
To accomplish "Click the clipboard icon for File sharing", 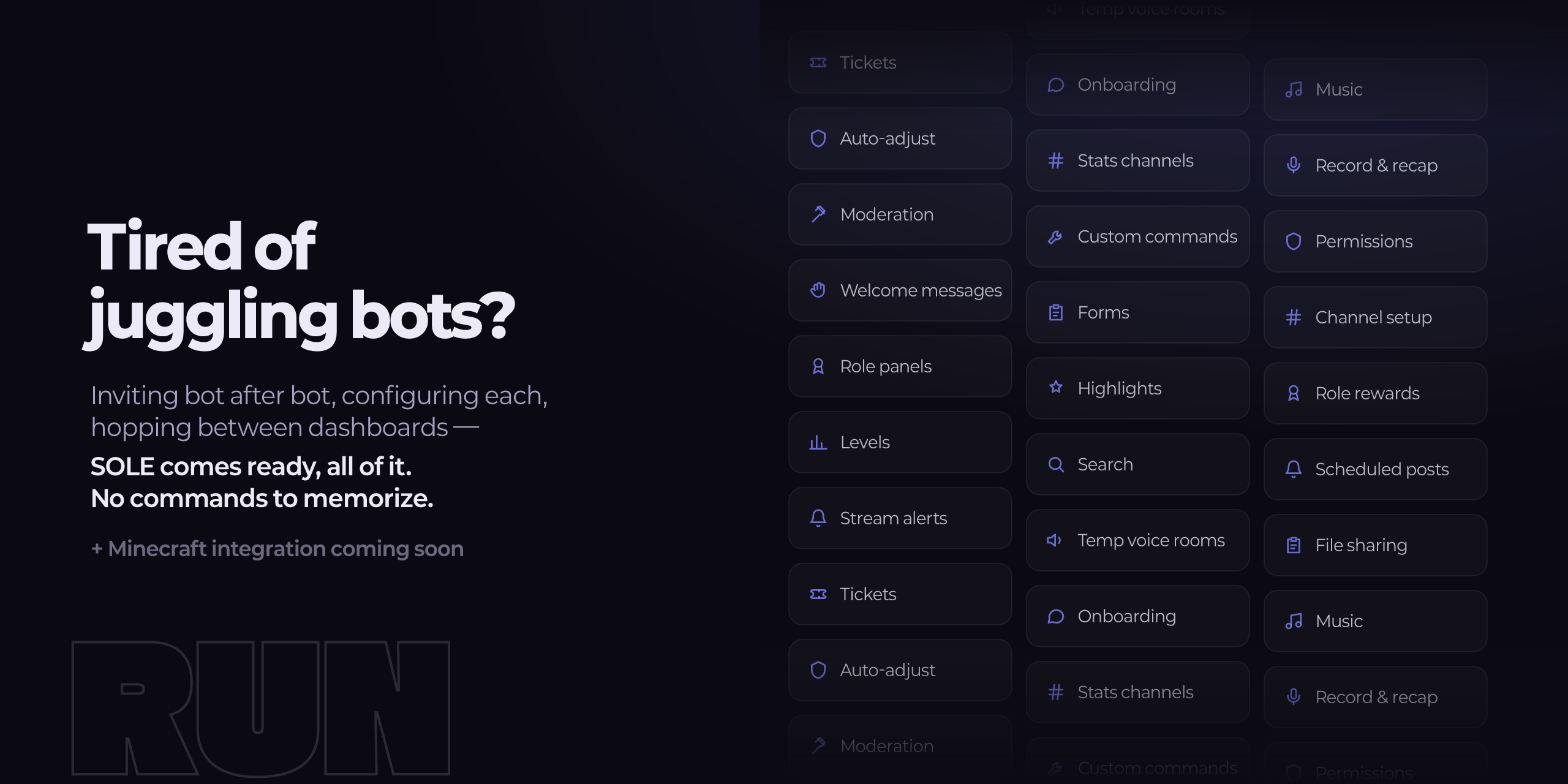I will pyautogui.click(x=1294, y=545).
